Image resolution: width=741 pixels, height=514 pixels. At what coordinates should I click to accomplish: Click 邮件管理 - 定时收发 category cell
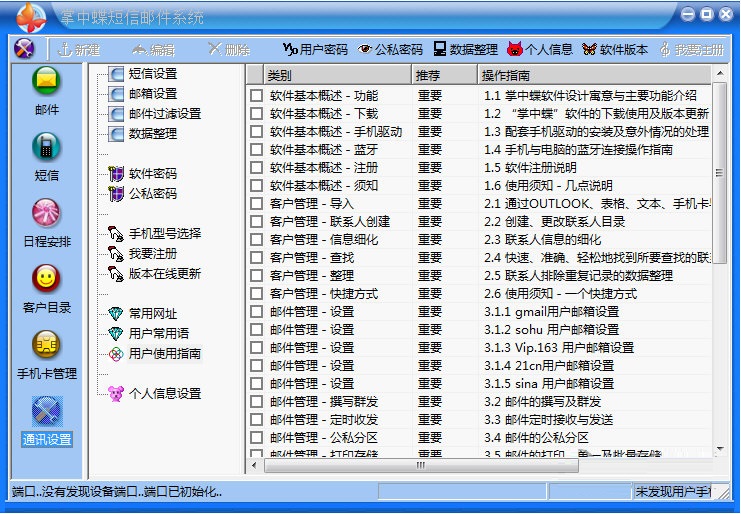[x=324, y=420]
